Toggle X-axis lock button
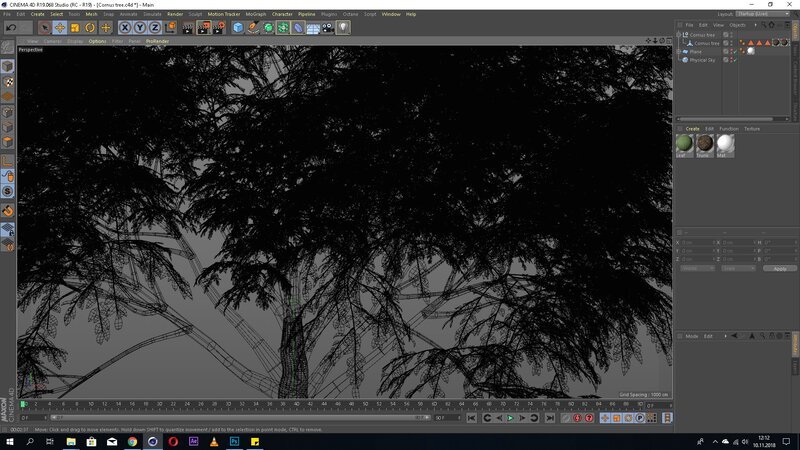Viewport: 800px width, 450px height. pyautogui.click(x=125, y=28)
